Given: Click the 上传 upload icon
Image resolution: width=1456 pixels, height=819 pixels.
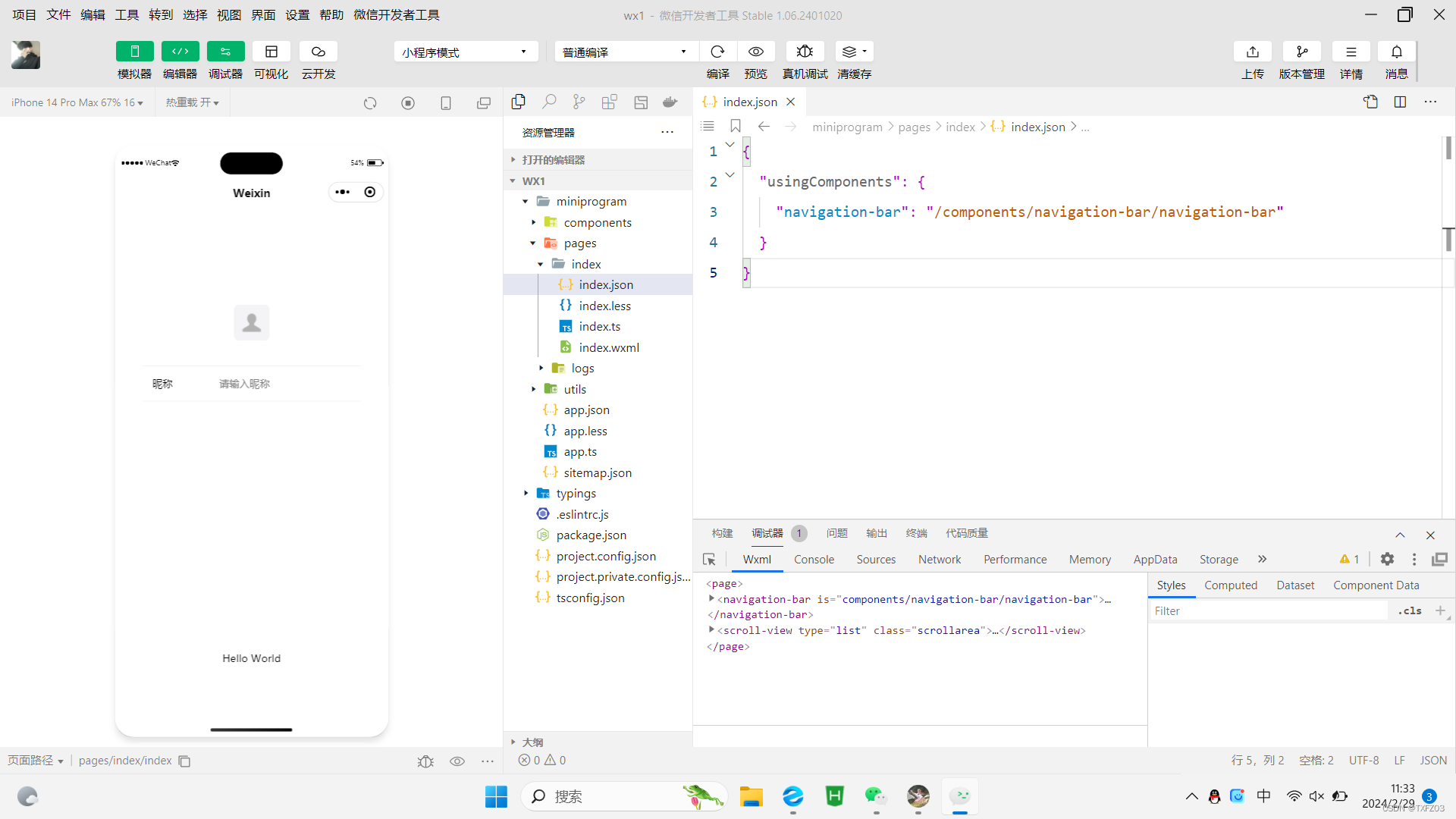Looking at the screenshot, I should pos(1252,52).
